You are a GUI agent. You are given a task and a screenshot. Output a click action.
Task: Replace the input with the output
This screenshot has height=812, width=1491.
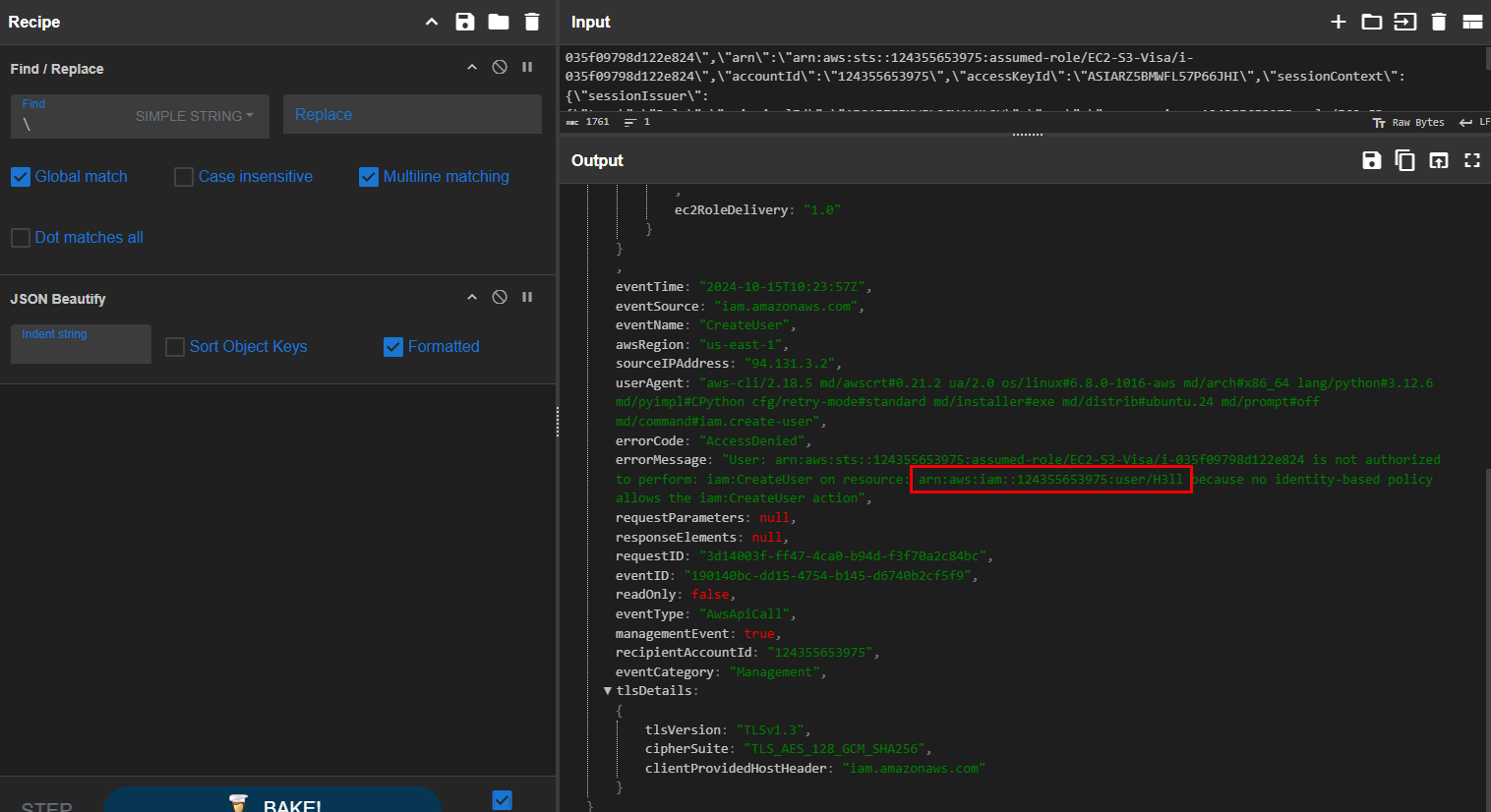(x=1439, y=160)
